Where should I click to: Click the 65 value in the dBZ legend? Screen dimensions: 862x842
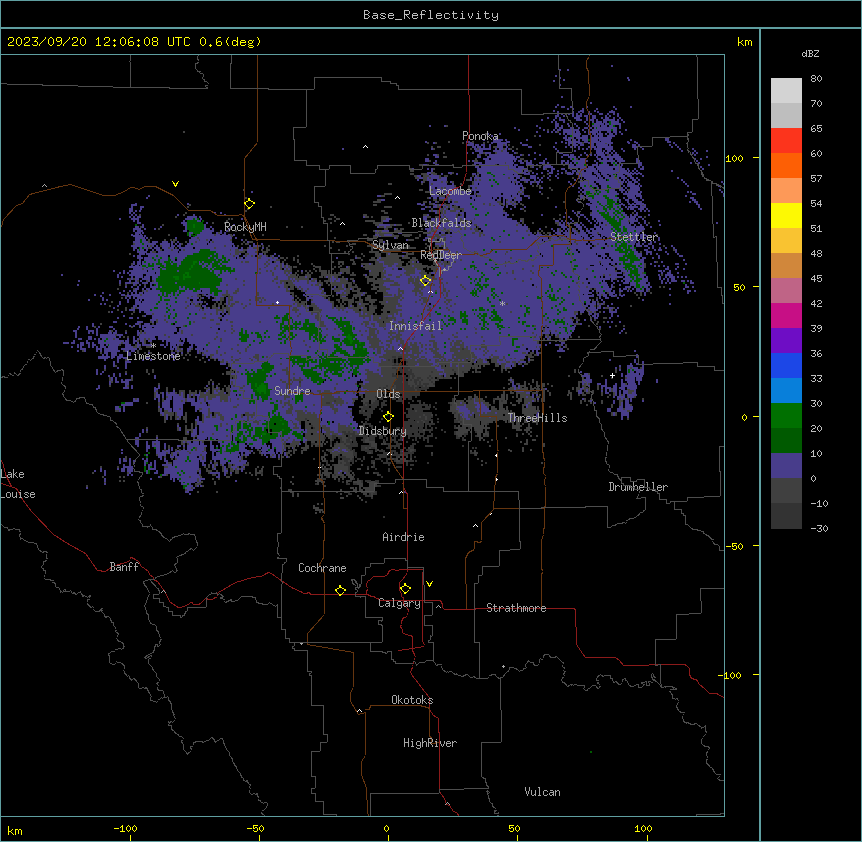click(816, 129)
